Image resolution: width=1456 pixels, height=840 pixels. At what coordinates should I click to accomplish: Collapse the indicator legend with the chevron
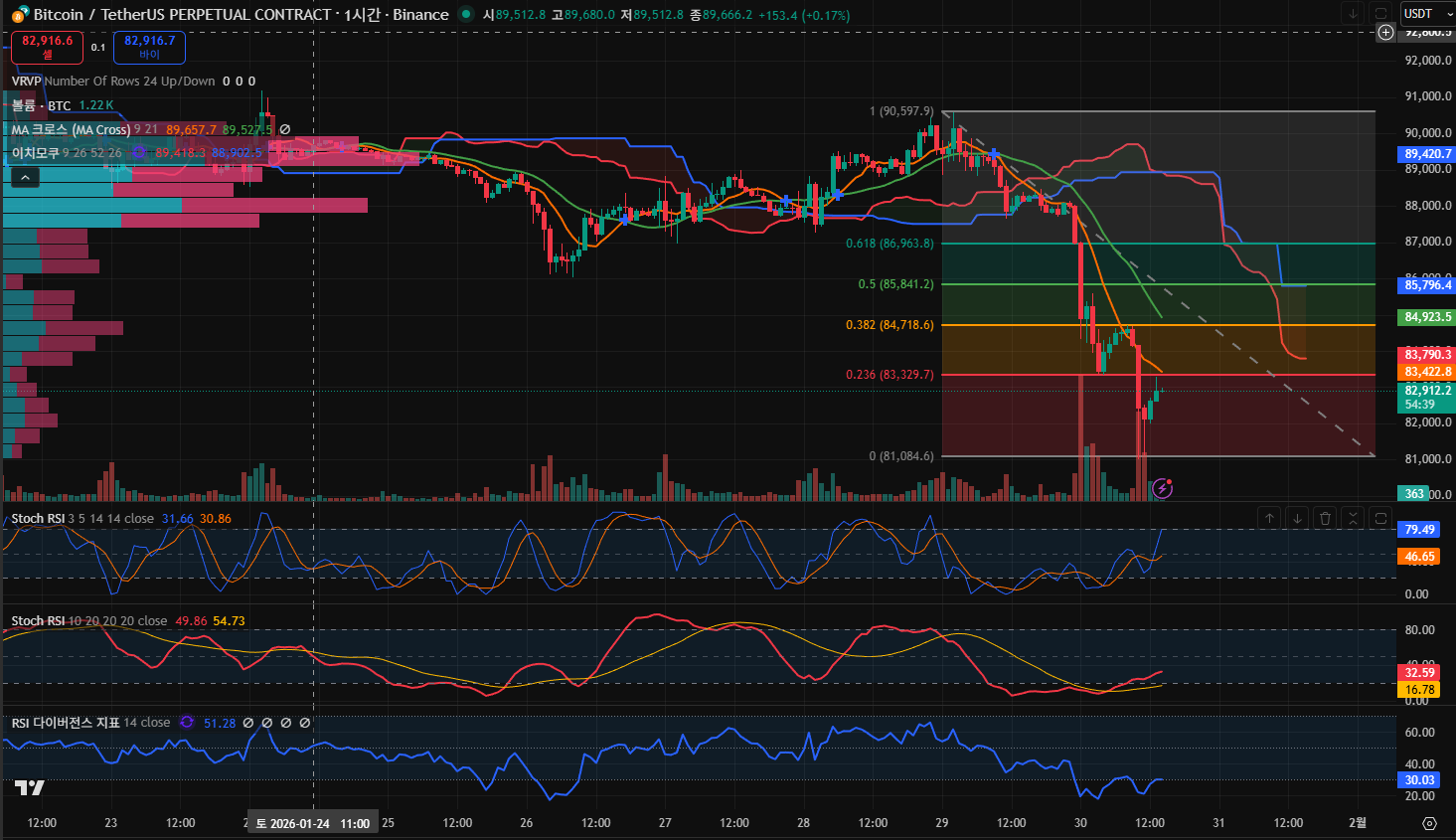(25, 177)
